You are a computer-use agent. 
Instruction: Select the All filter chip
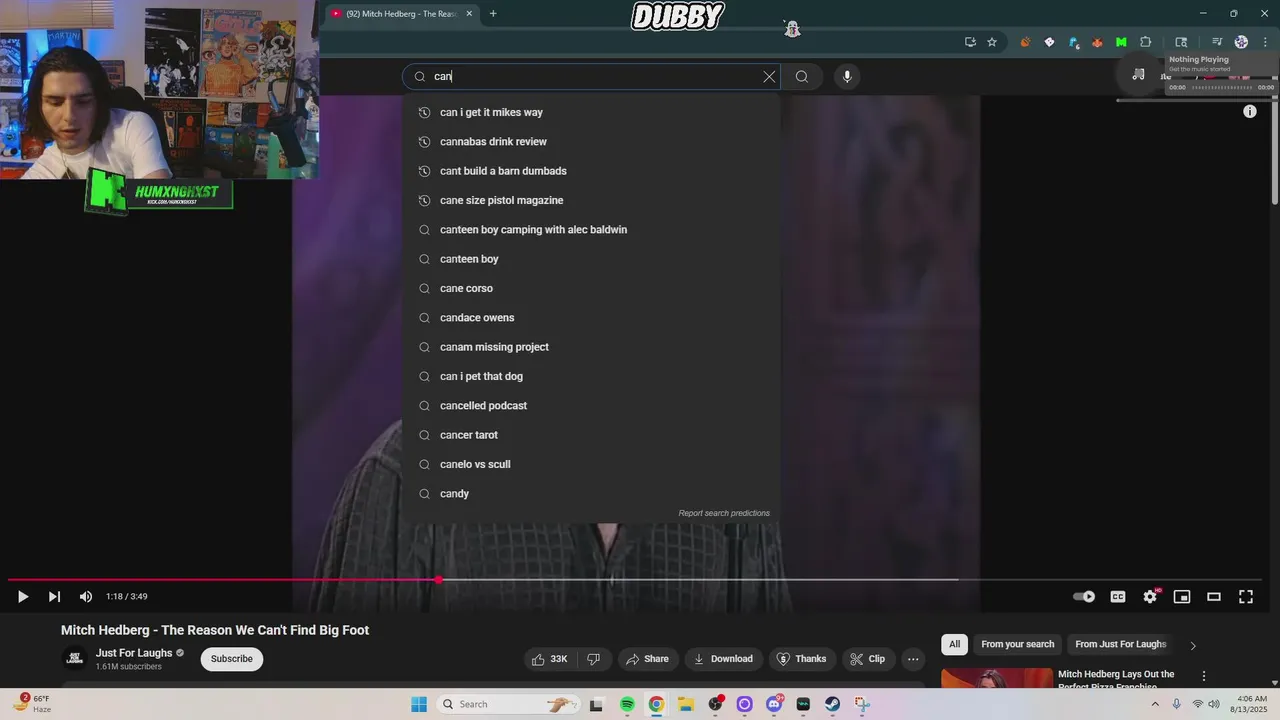(955, 644)
